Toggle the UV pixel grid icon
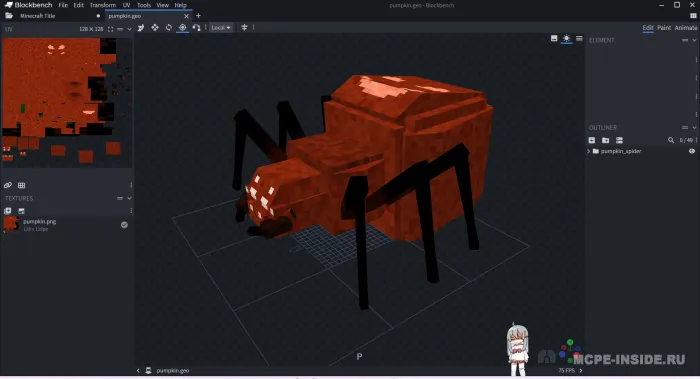 (21, 185)
